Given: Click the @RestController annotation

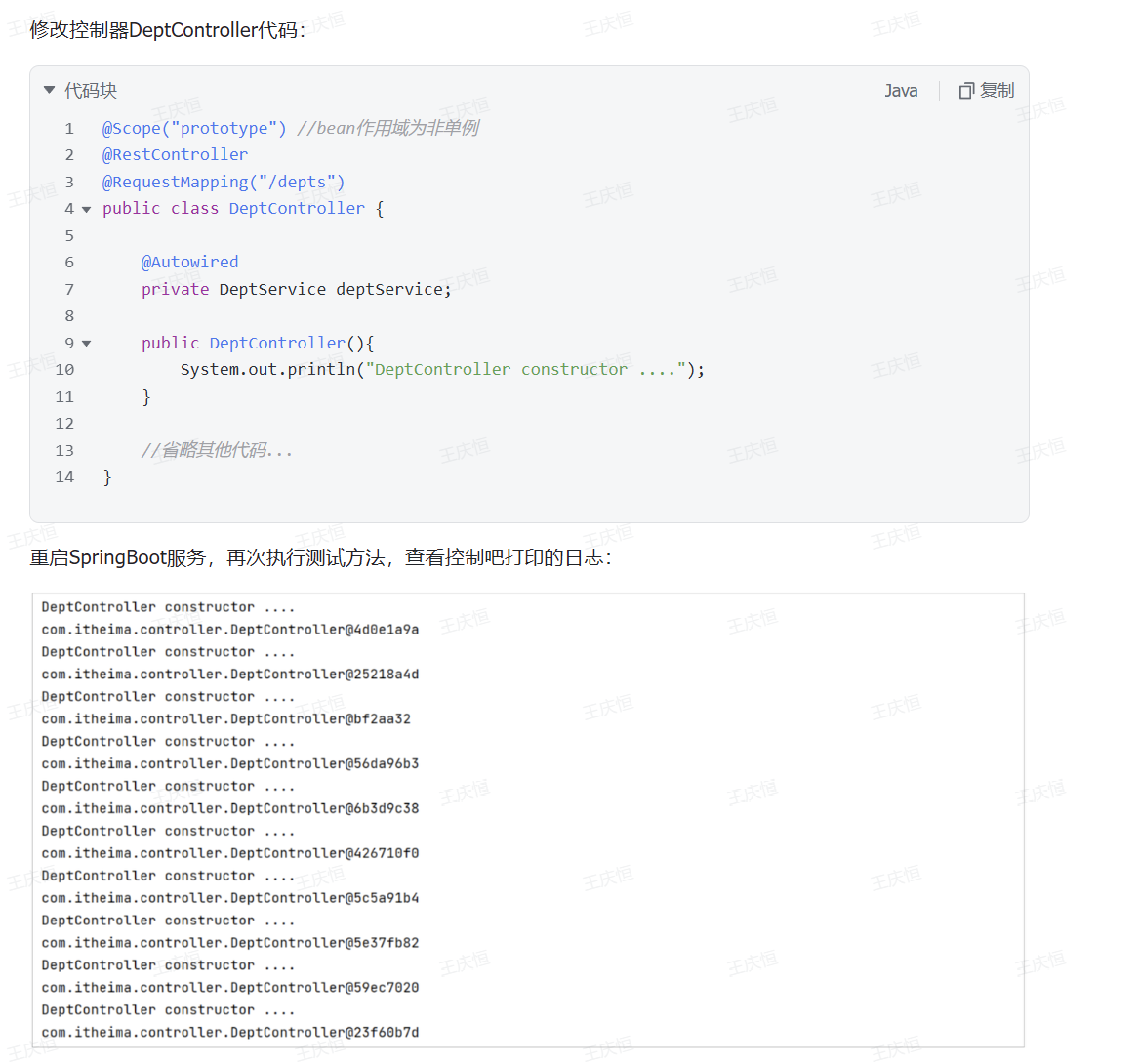Looking at the screenshot, I should (x=175, y=155).
